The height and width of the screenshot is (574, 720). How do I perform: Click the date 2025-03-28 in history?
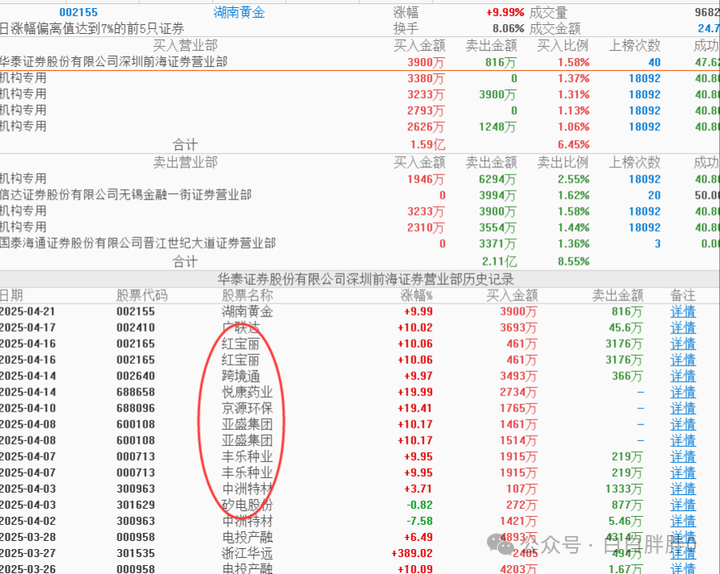tap(28, 537)
